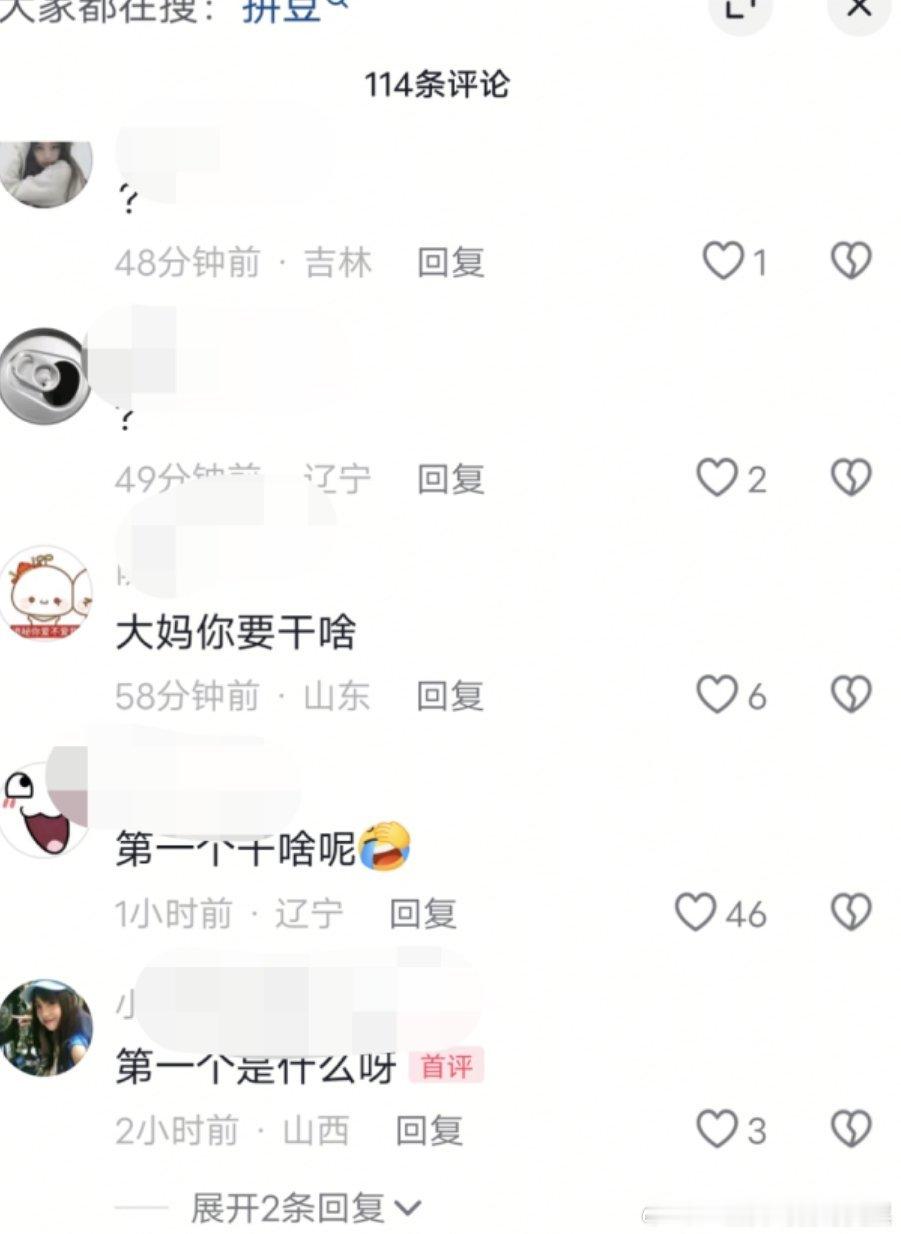
Task: Click the chevron next to 展开2条回复
Action: (408, 1209)
